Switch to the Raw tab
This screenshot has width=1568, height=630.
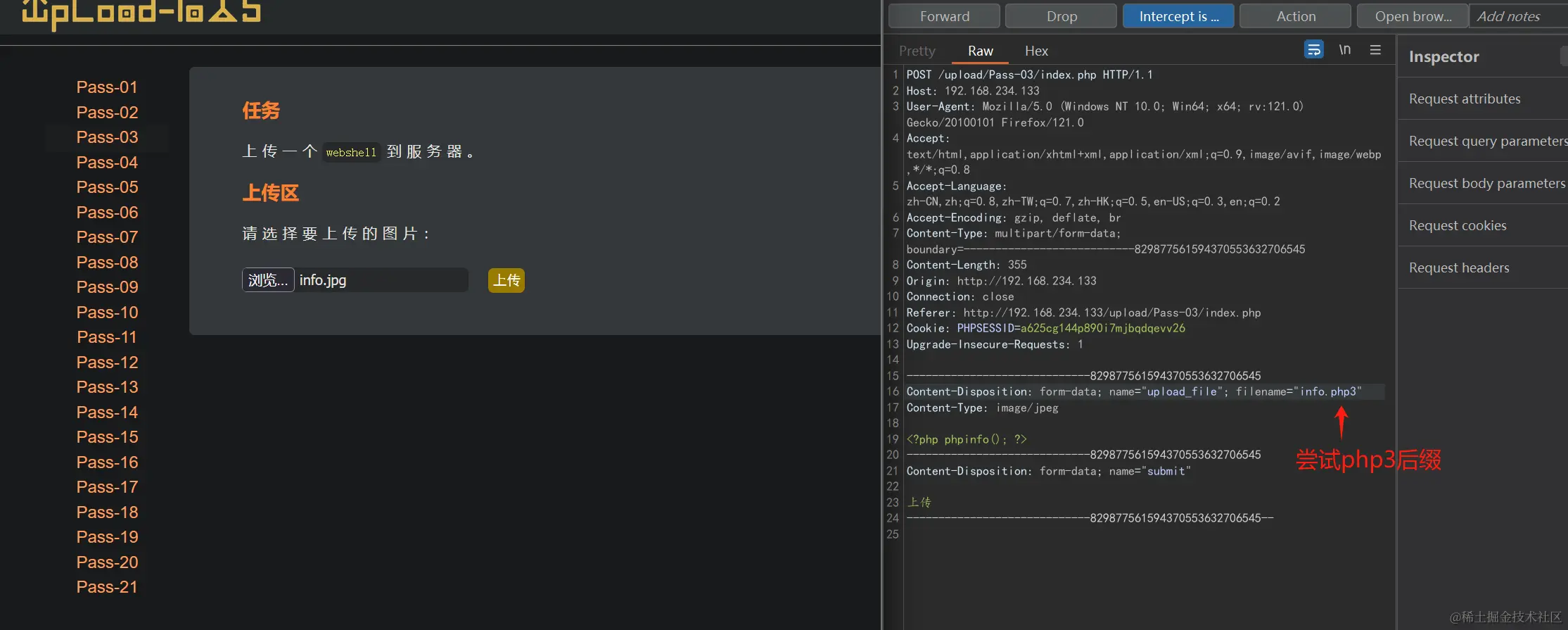[980, 51]
